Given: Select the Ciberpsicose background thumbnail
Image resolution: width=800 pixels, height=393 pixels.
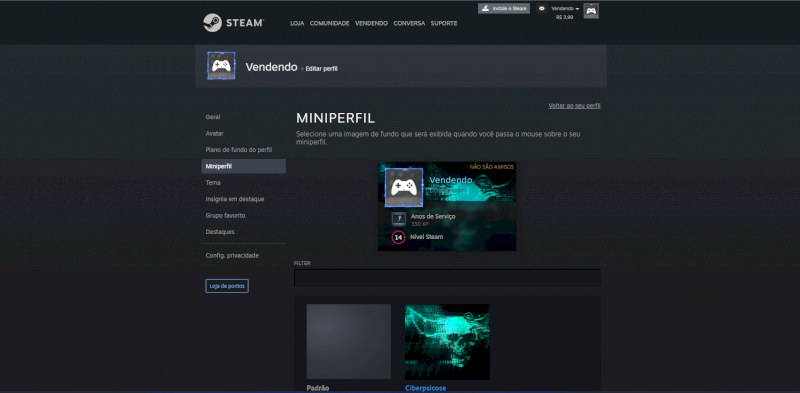Looking at the screenshot, I should coord(447,341).
